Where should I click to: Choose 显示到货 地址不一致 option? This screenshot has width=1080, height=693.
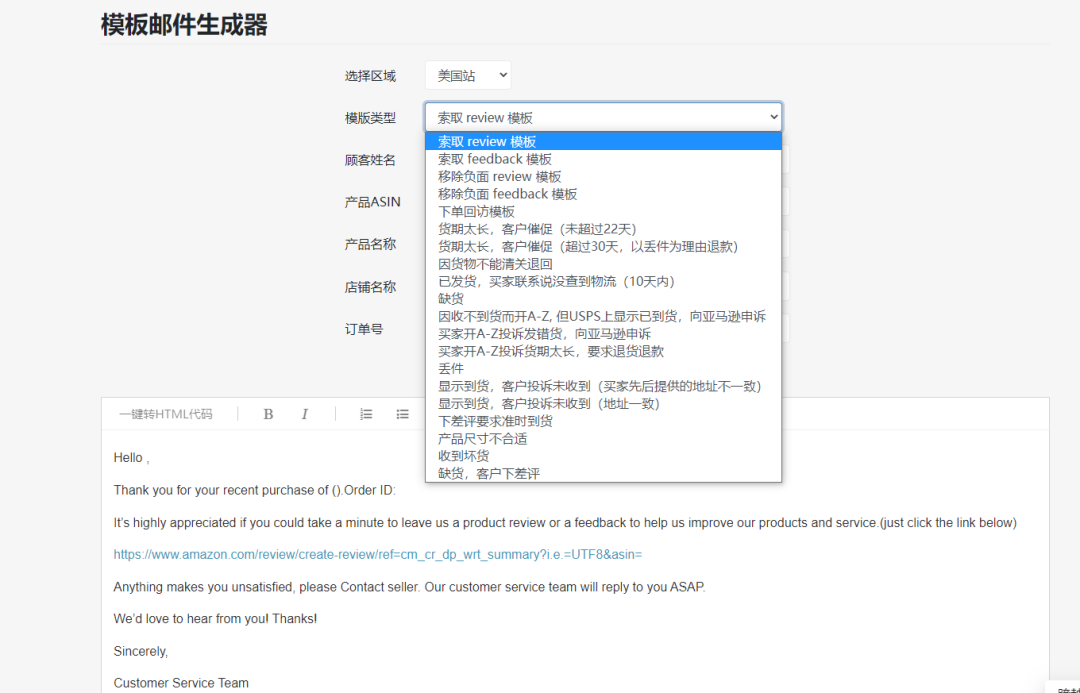[603, 386]
